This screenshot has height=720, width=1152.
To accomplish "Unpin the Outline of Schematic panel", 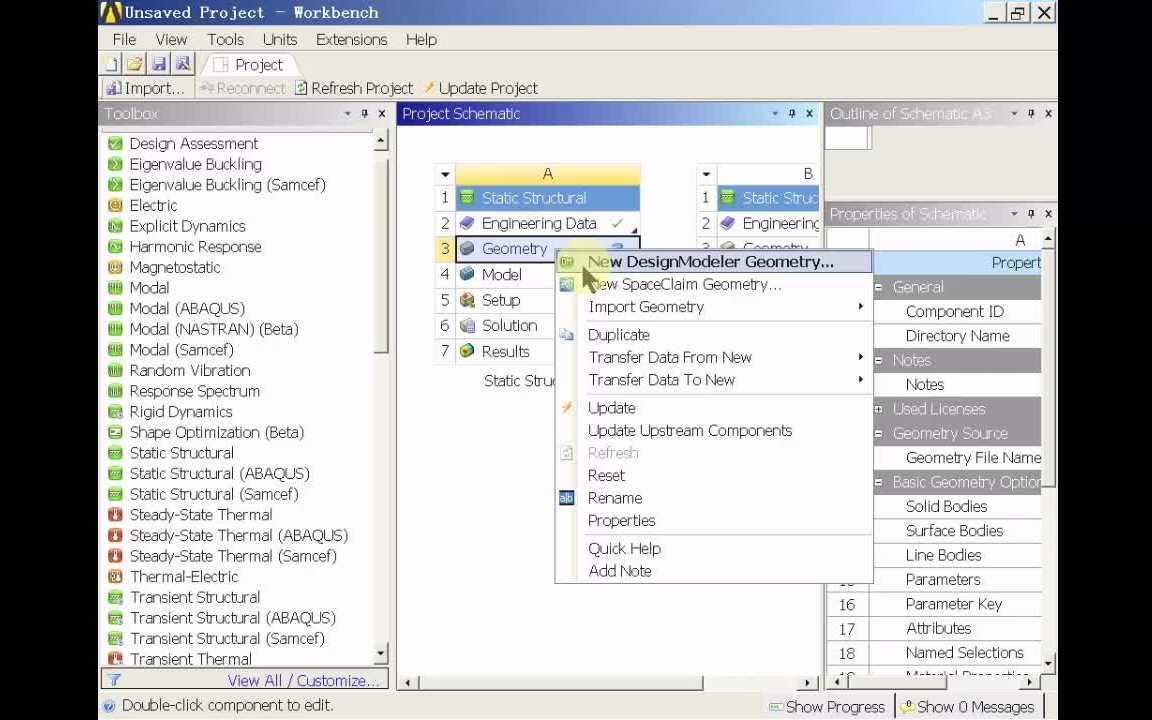I will 1031,113.
